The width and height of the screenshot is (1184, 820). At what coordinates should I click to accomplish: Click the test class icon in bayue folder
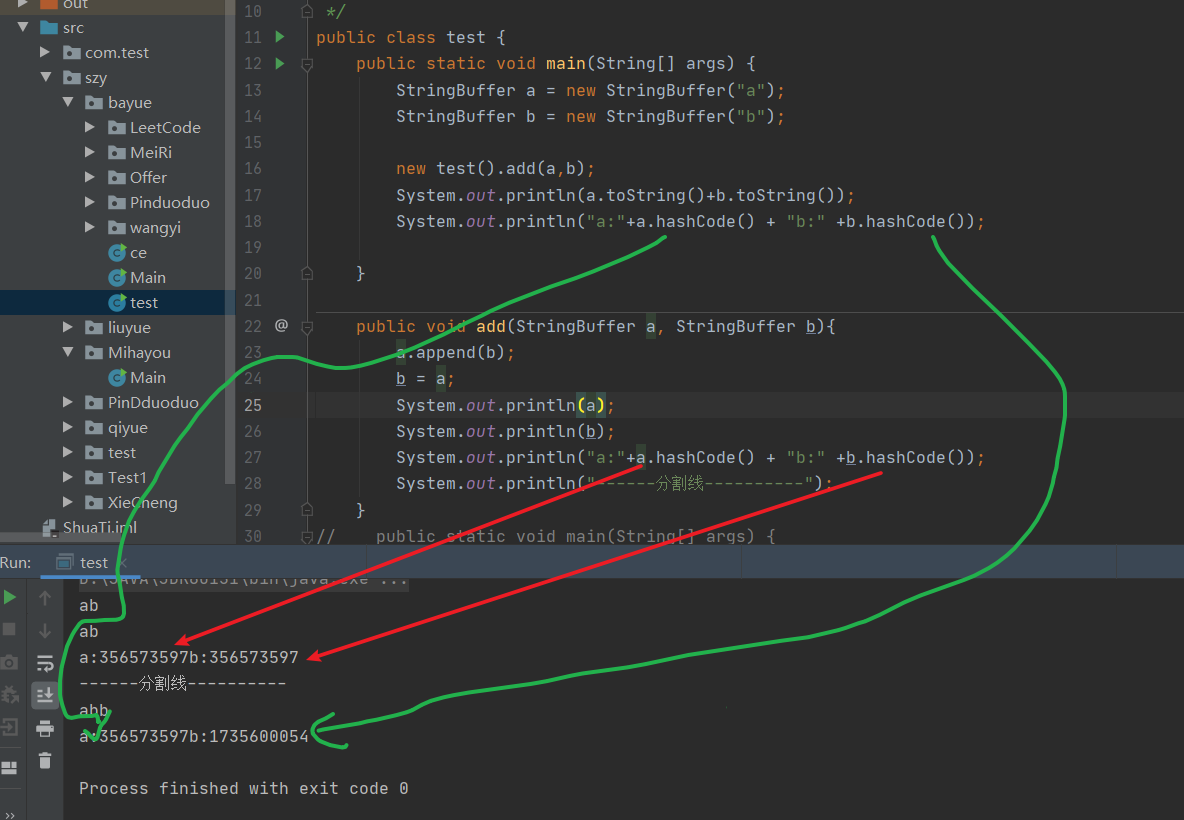click(x=117, y=302)
